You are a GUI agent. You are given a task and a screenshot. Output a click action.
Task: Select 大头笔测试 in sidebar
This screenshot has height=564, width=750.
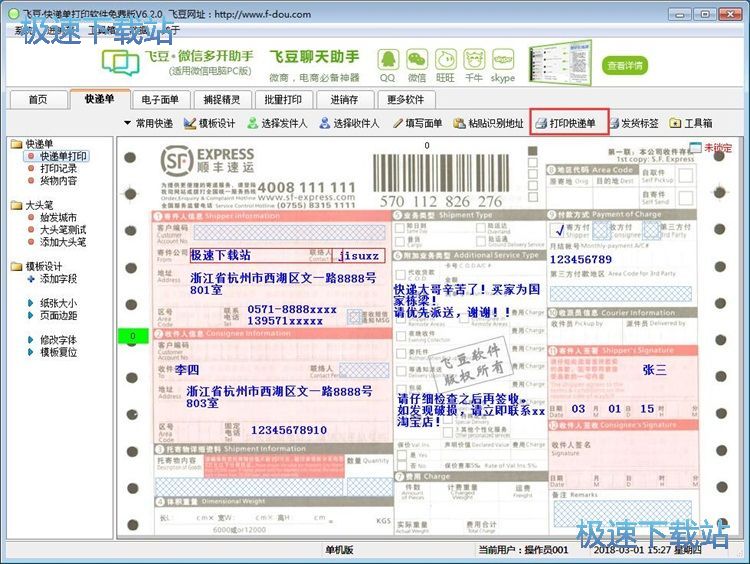[57, 230]
